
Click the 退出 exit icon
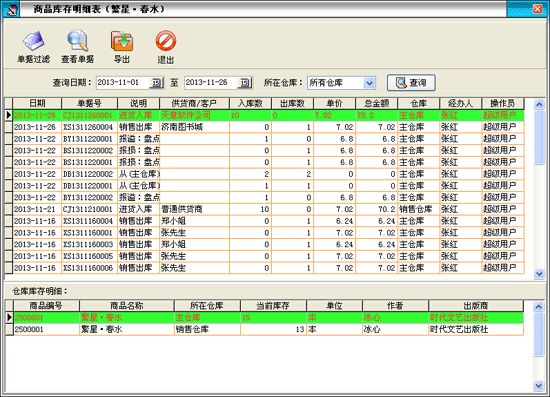(166, 41)
